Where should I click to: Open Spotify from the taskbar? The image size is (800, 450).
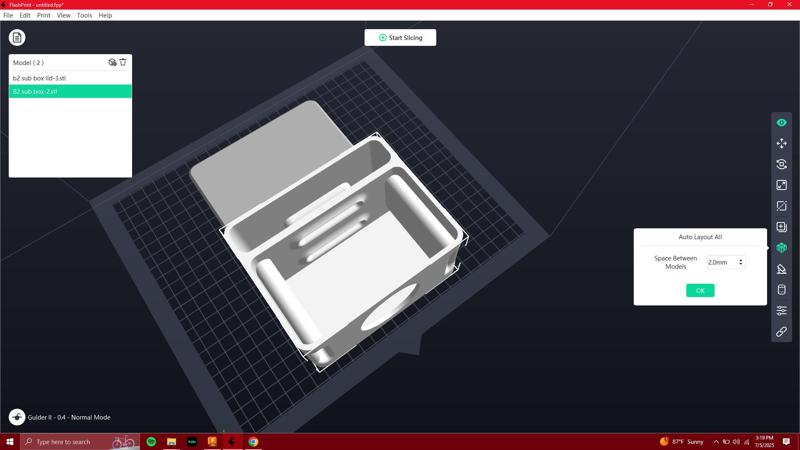point(151,442)
